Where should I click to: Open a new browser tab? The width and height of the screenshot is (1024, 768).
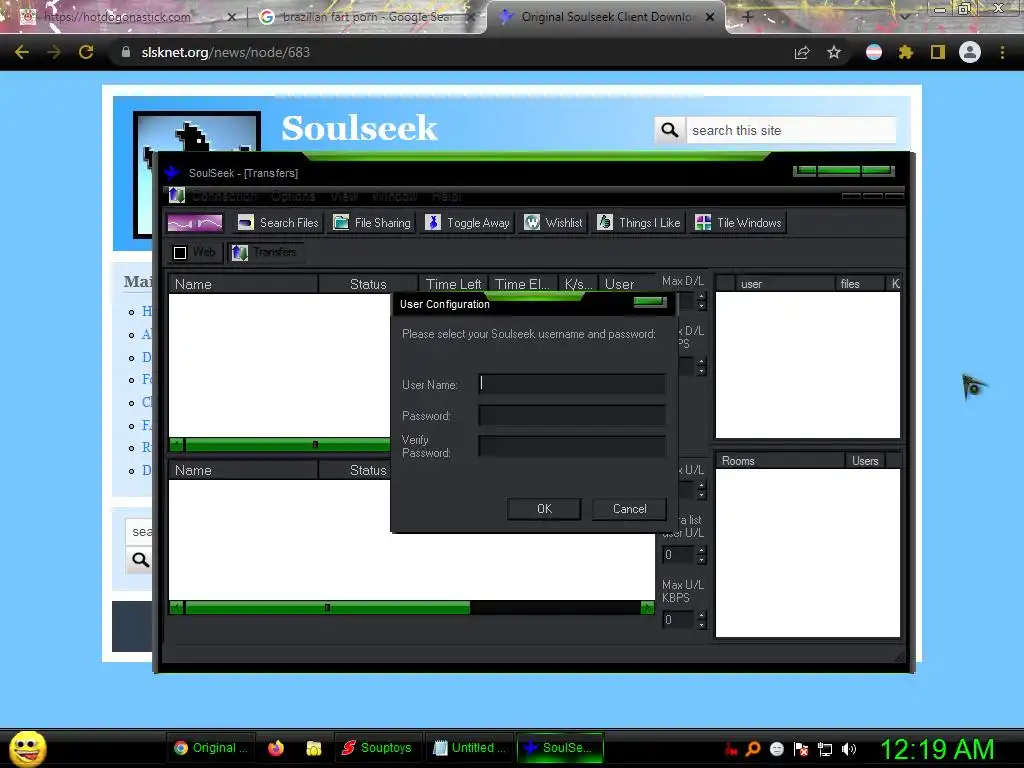[x=748, y=17]
